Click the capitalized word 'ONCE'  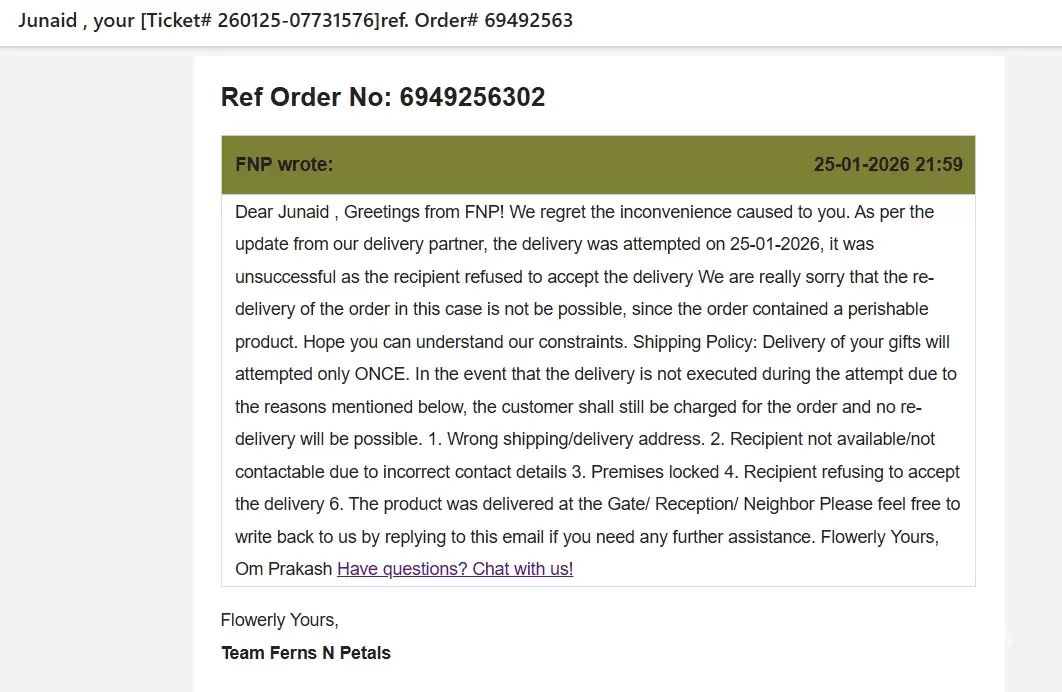pyautogui.click(x=380, y=374)
